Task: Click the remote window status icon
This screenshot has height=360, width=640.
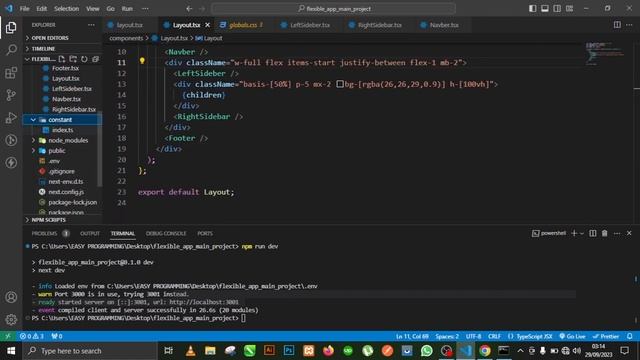Action: [8, 336]
